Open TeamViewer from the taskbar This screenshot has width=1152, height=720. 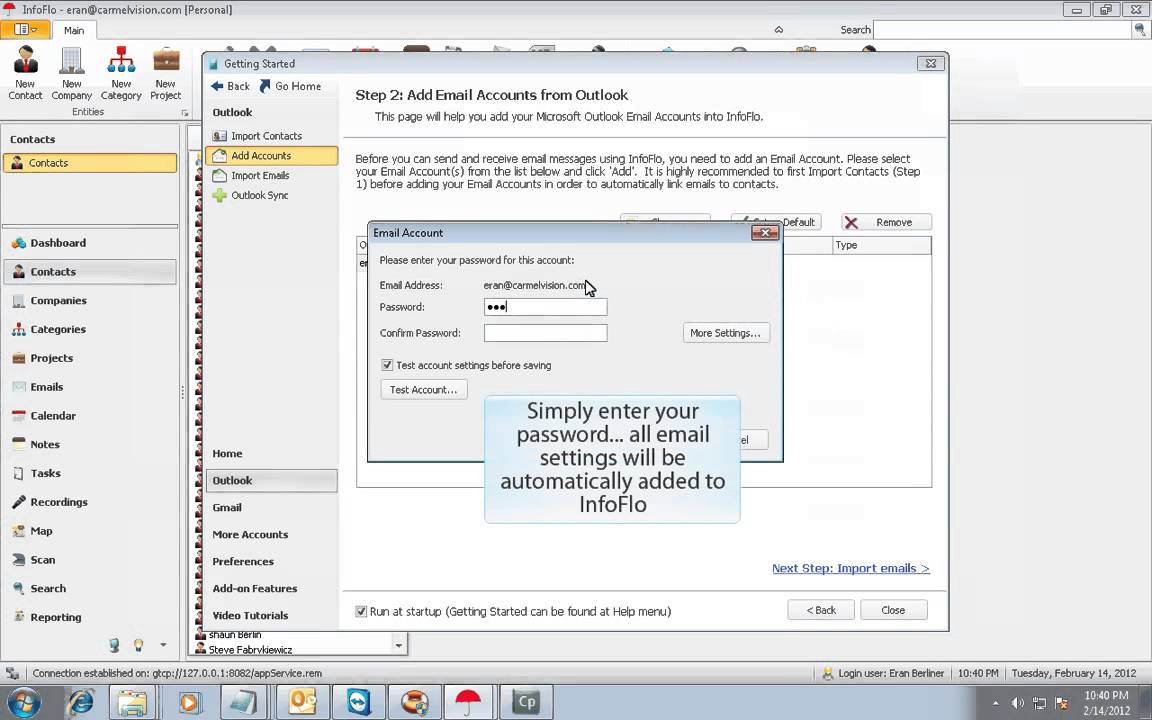tap(358, 702)
